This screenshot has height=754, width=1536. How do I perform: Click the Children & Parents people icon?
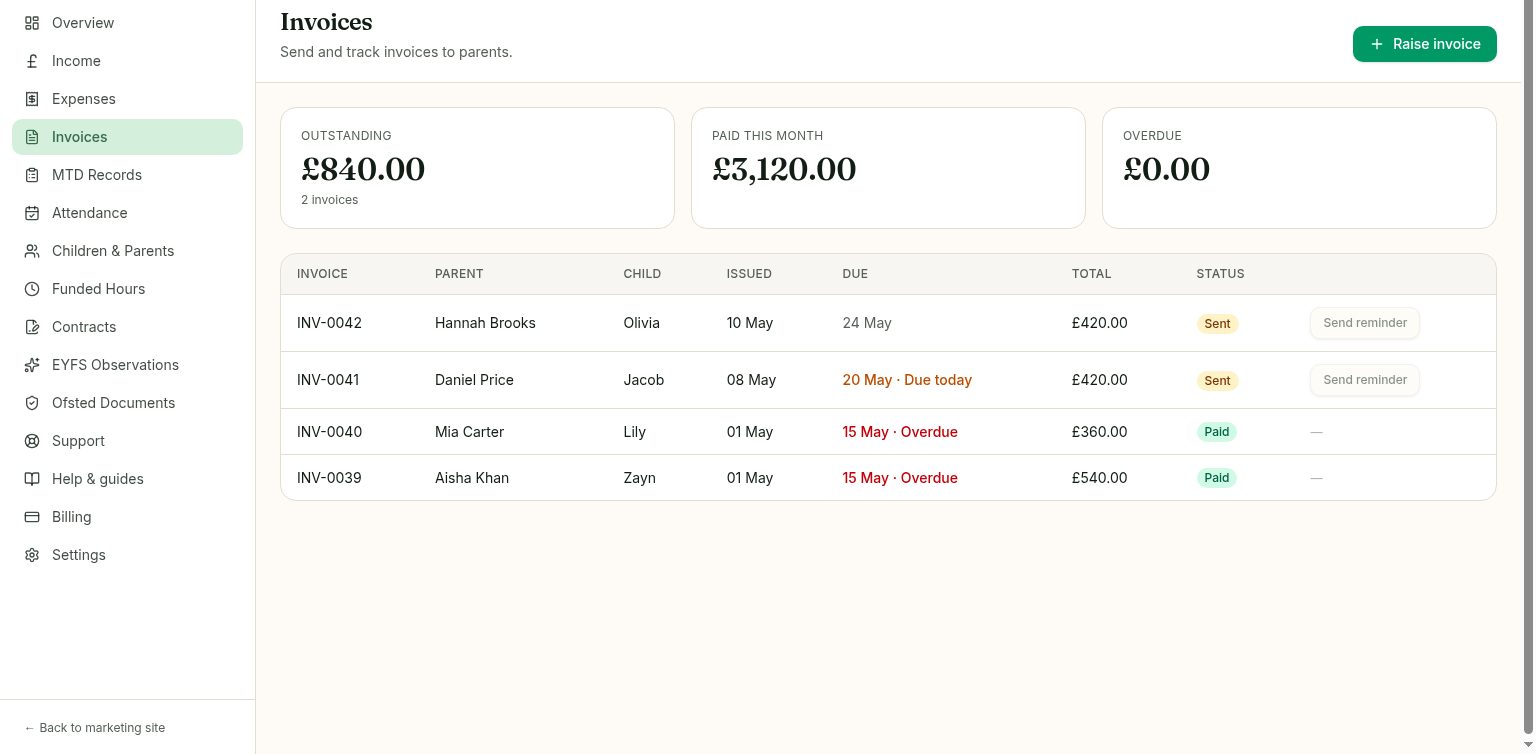pos(32,251)
